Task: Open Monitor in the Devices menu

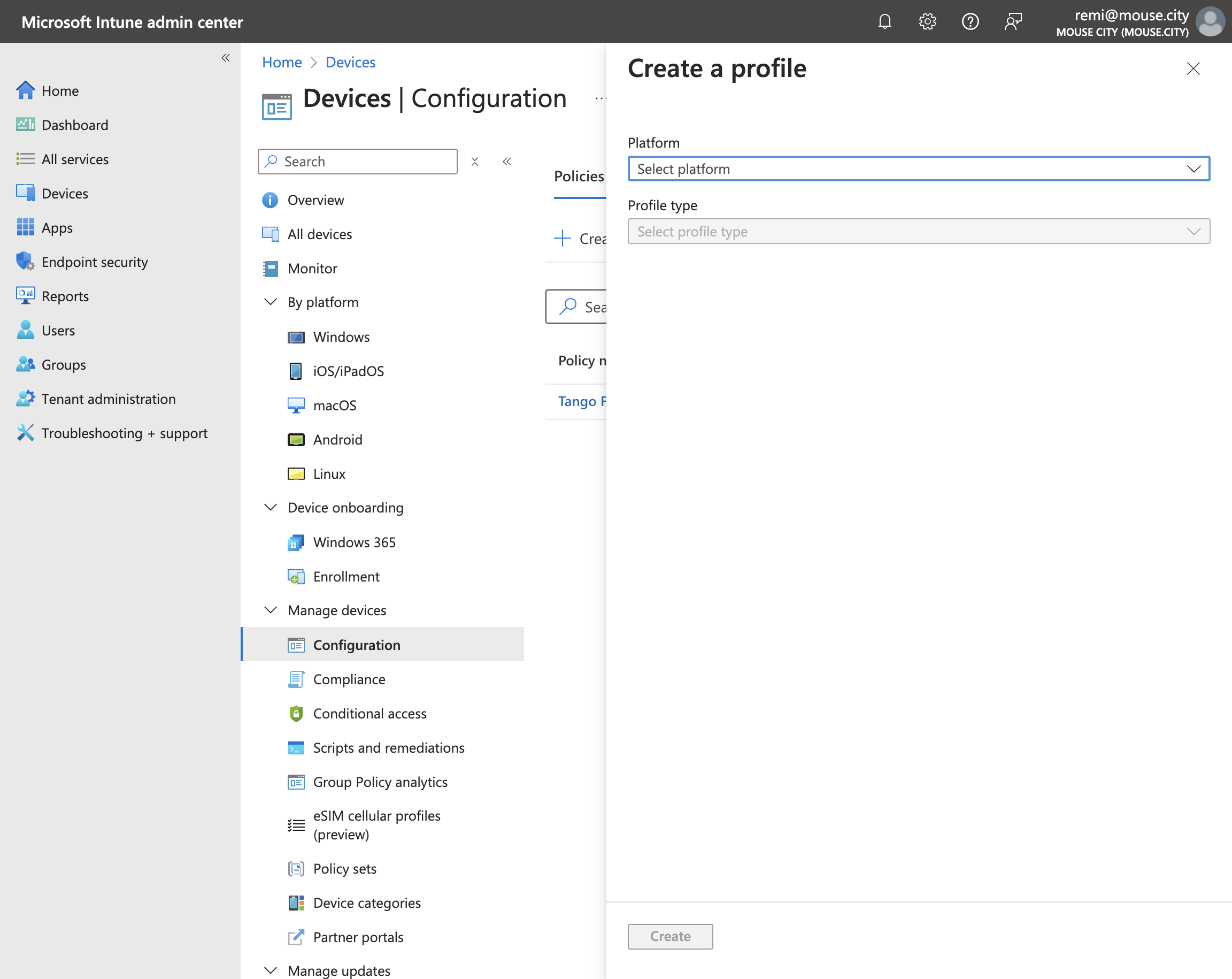Action: coord(312,269)
